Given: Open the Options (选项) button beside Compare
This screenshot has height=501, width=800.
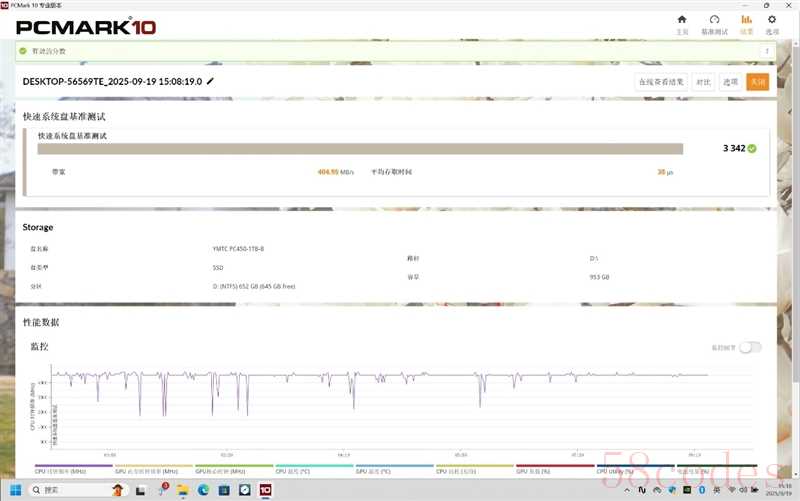Looking at the screenshot, I should pos(731,82).
